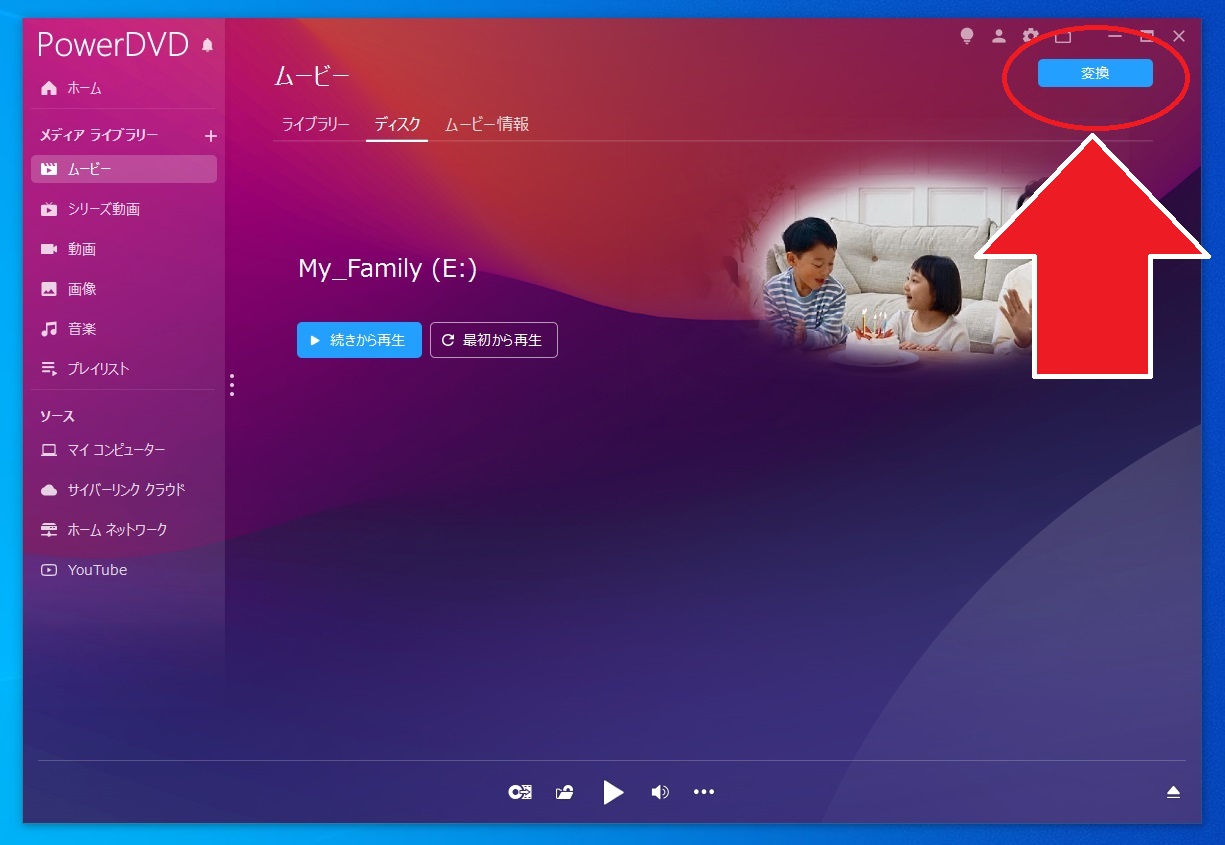Image resolution: width=1225 pixels, height=845 pixels.
Task: Select the ディスク tab
Action: [397, 125]
